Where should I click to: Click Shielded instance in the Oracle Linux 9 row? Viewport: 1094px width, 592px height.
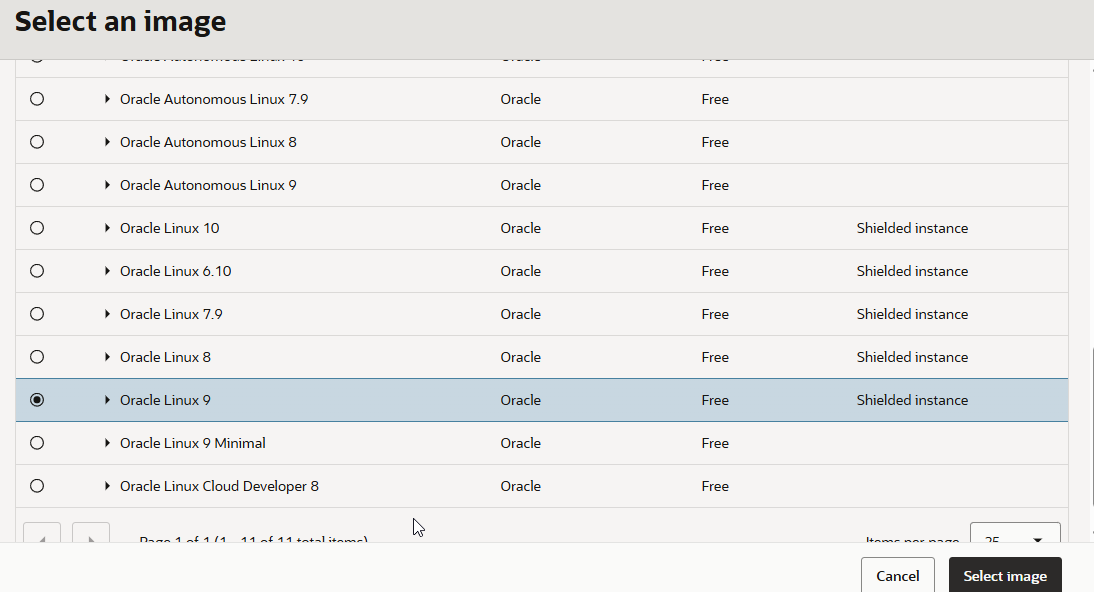pyautogui.click(x=912, y=400)
